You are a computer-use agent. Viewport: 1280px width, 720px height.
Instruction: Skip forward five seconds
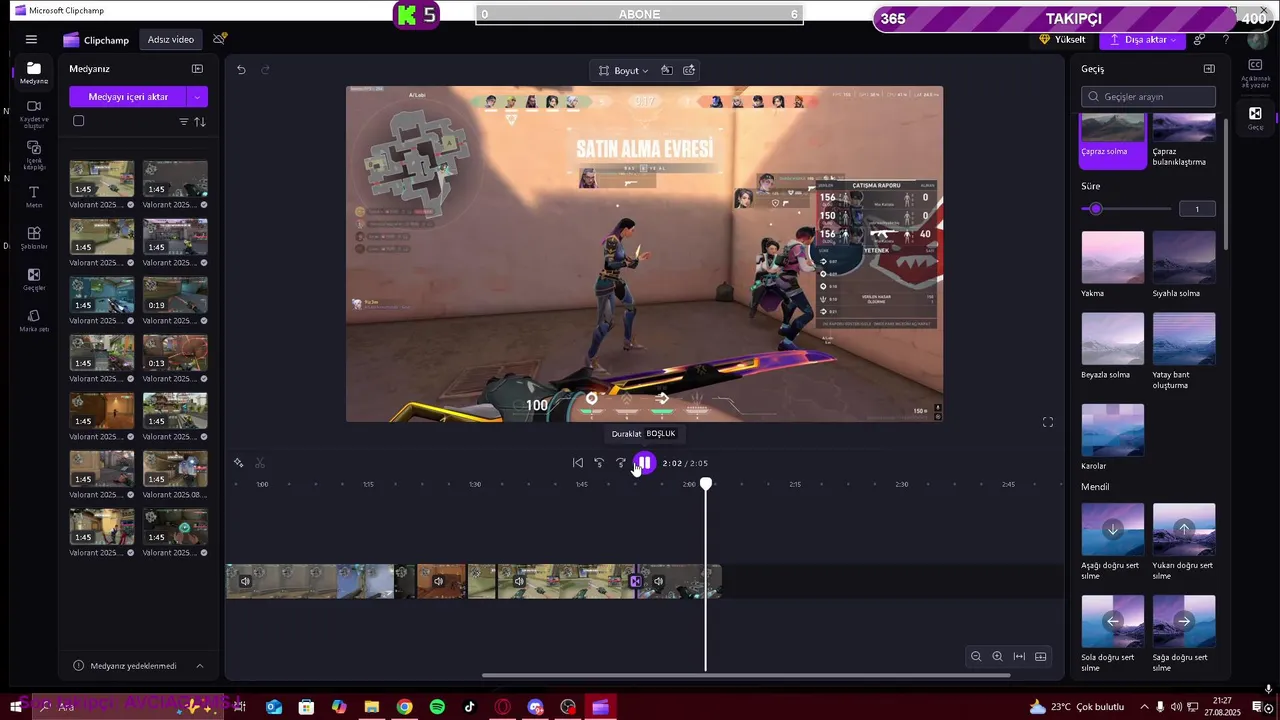click(621, 463)
